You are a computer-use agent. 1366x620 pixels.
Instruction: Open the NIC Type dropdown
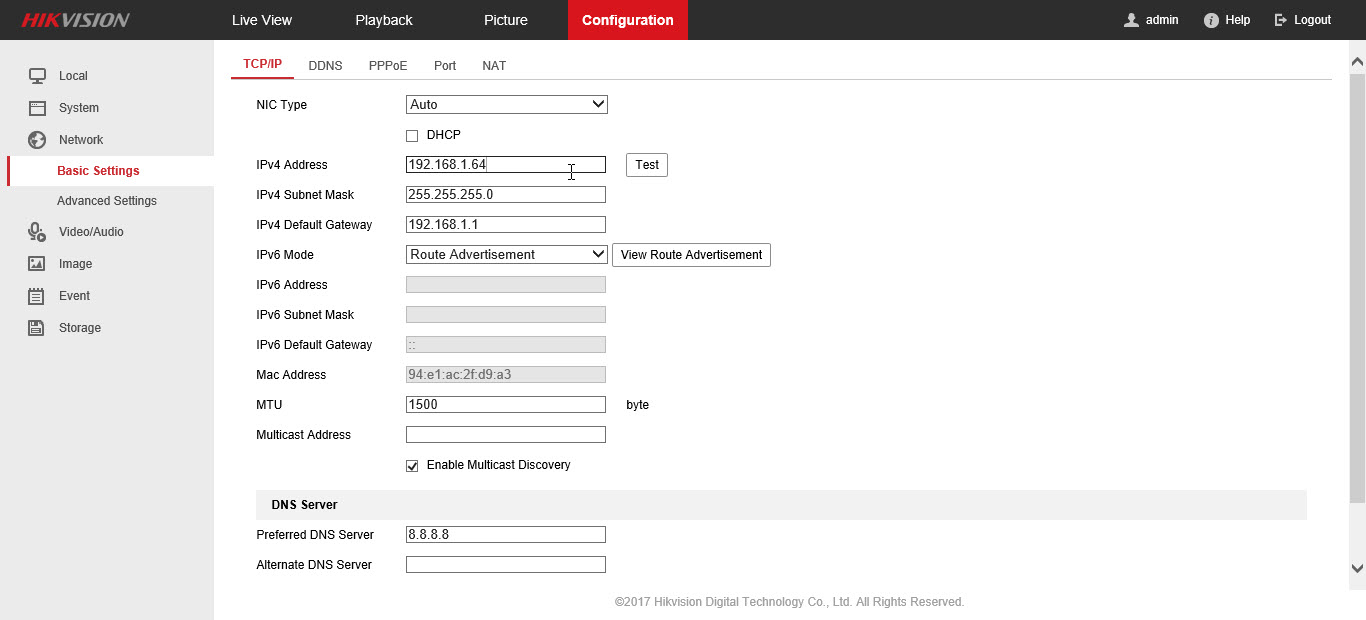(x=507, y=104)
